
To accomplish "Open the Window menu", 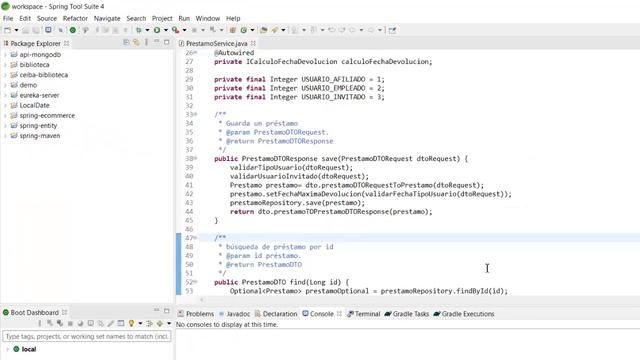I will pos(207,18).
